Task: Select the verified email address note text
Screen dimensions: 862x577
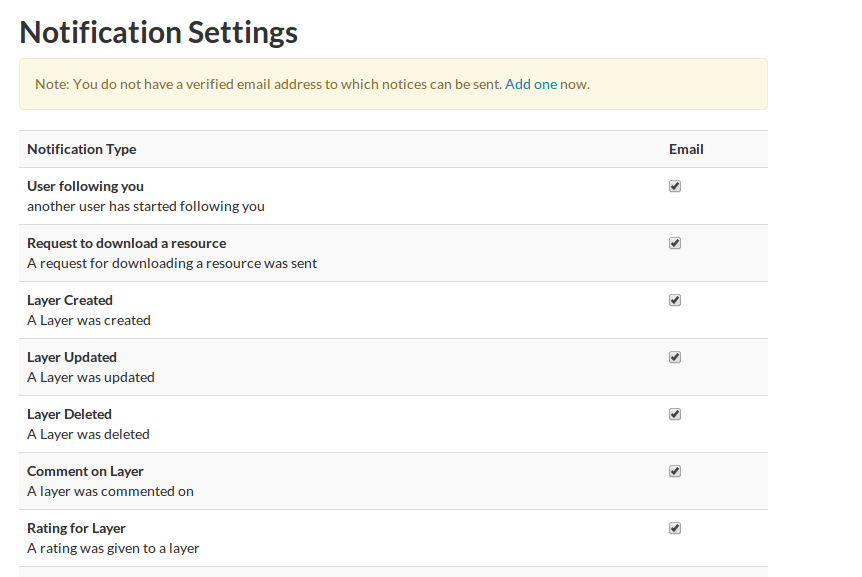Action: pos(312,84)
